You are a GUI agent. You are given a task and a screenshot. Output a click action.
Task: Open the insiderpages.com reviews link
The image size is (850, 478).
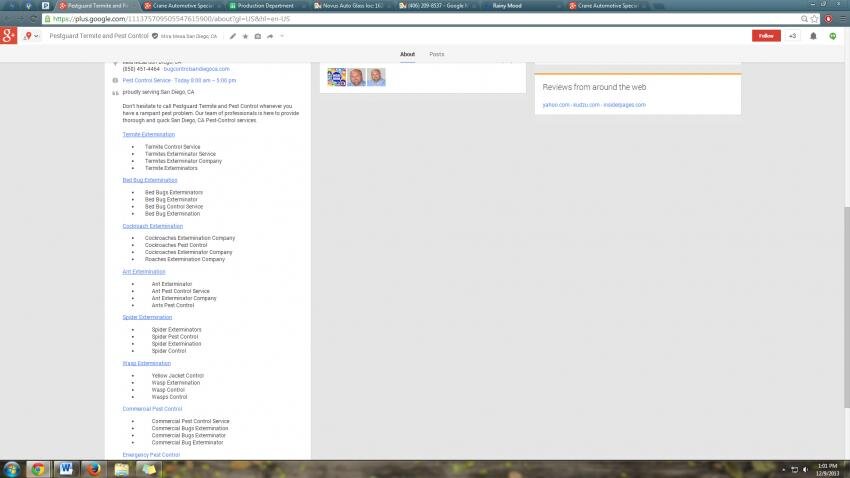click(x=624, y=105)
